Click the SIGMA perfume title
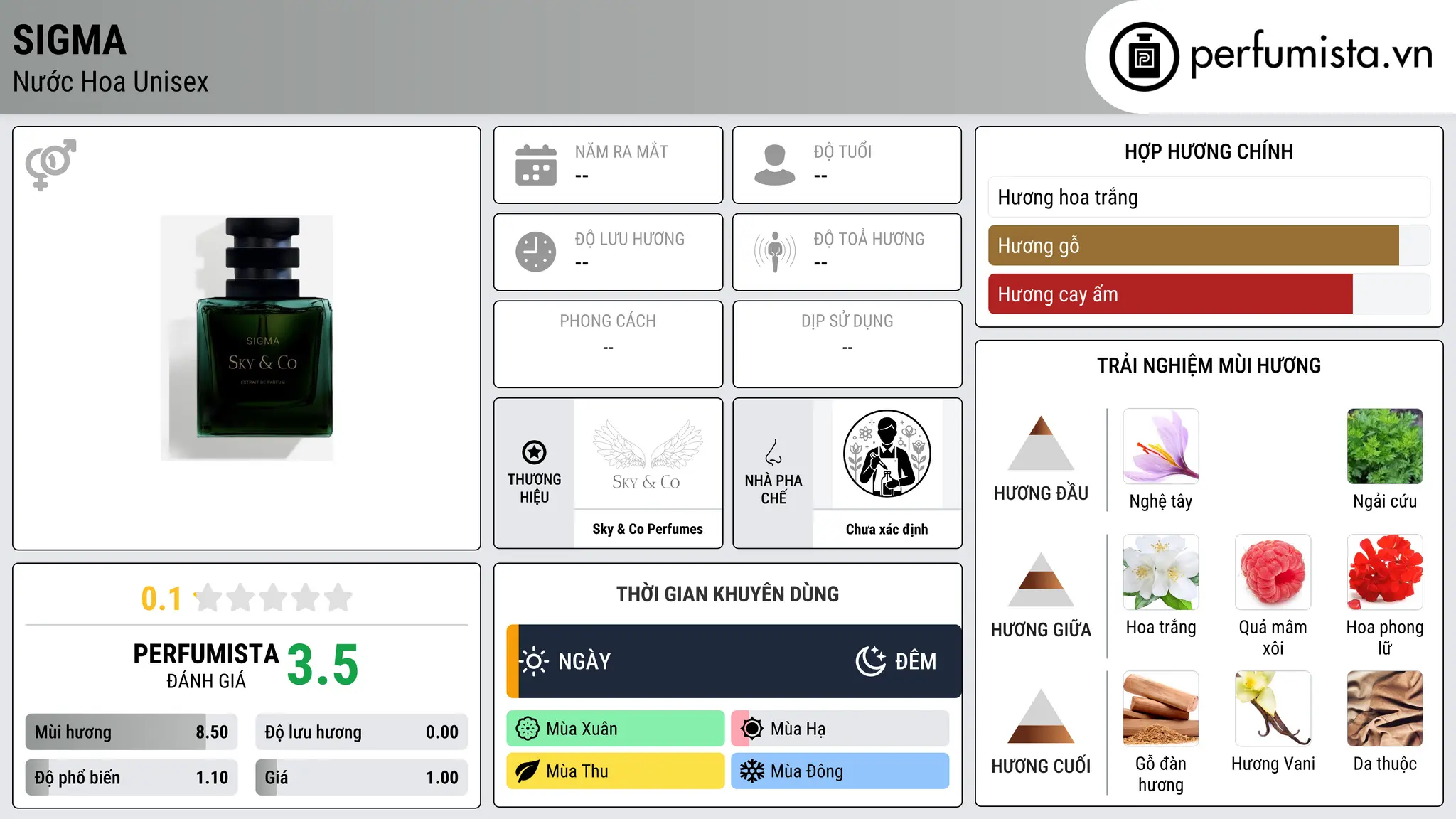The width and height of the screenshot is (1456, 819). [70, 40]
